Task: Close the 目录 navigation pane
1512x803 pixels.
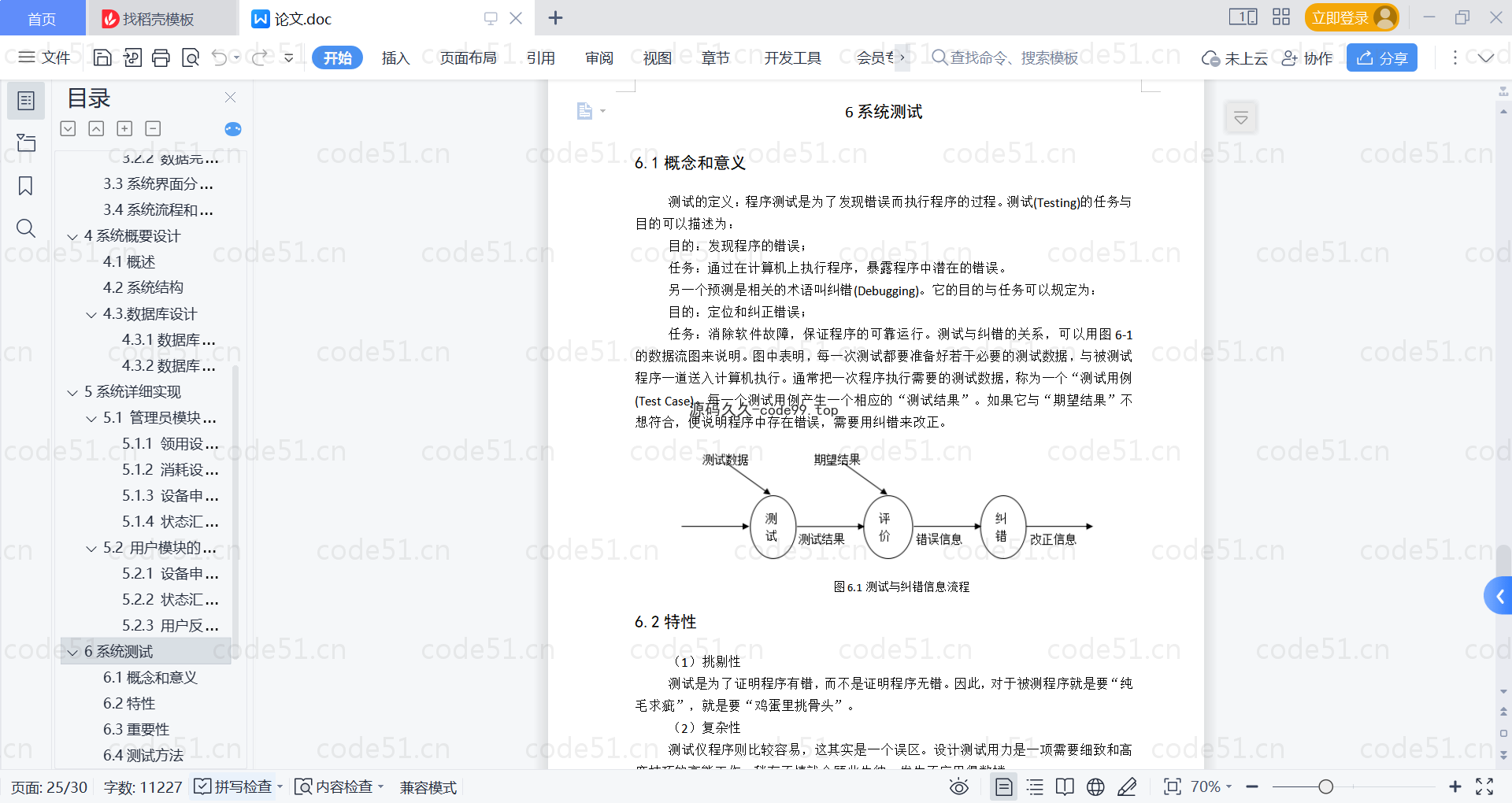Action: pyautogui.click(x=230, y=97)
